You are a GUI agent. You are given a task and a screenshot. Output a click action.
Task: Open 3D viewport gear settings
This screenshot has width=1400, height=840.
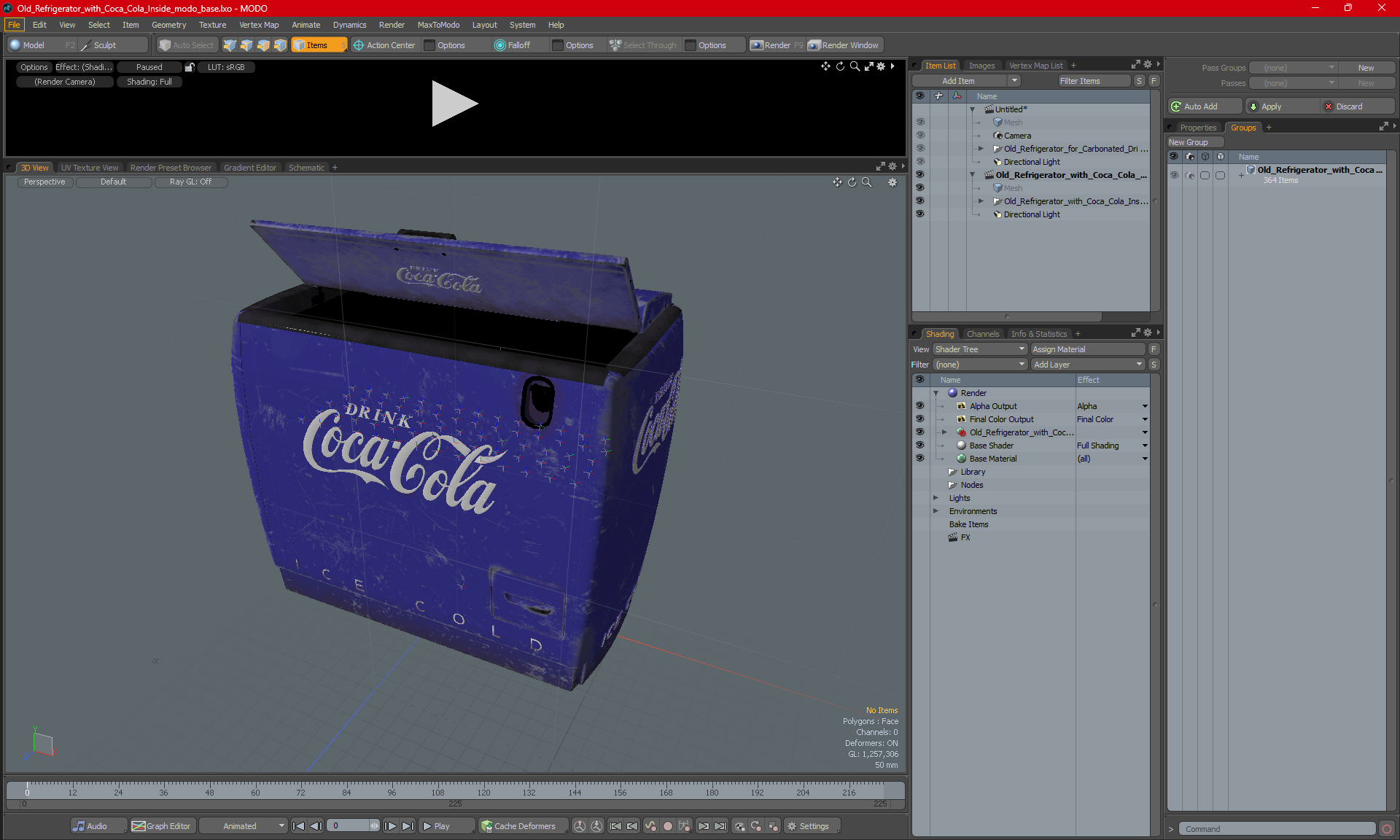tap(892, 182)
